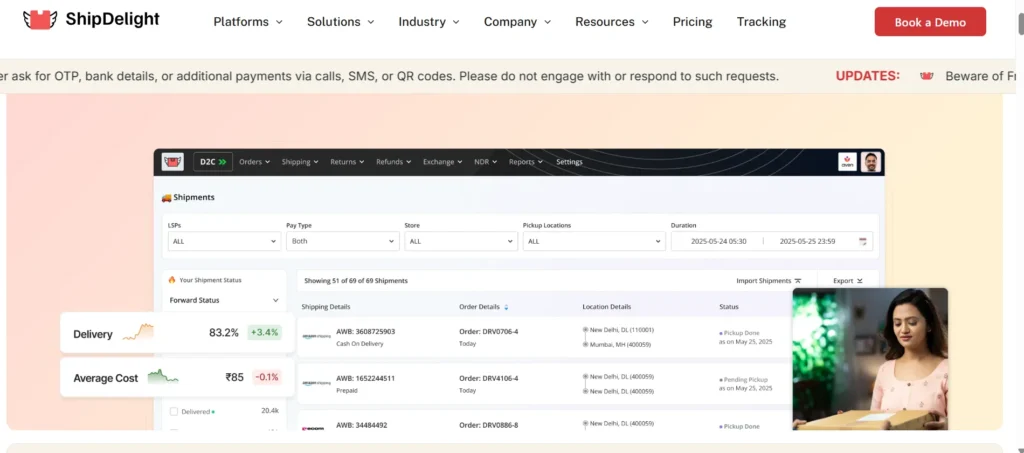Screen dimensions: 1024x453
Task: Click the dashboard logo icon in the dark bar
Action: click(x=172, y=162)
